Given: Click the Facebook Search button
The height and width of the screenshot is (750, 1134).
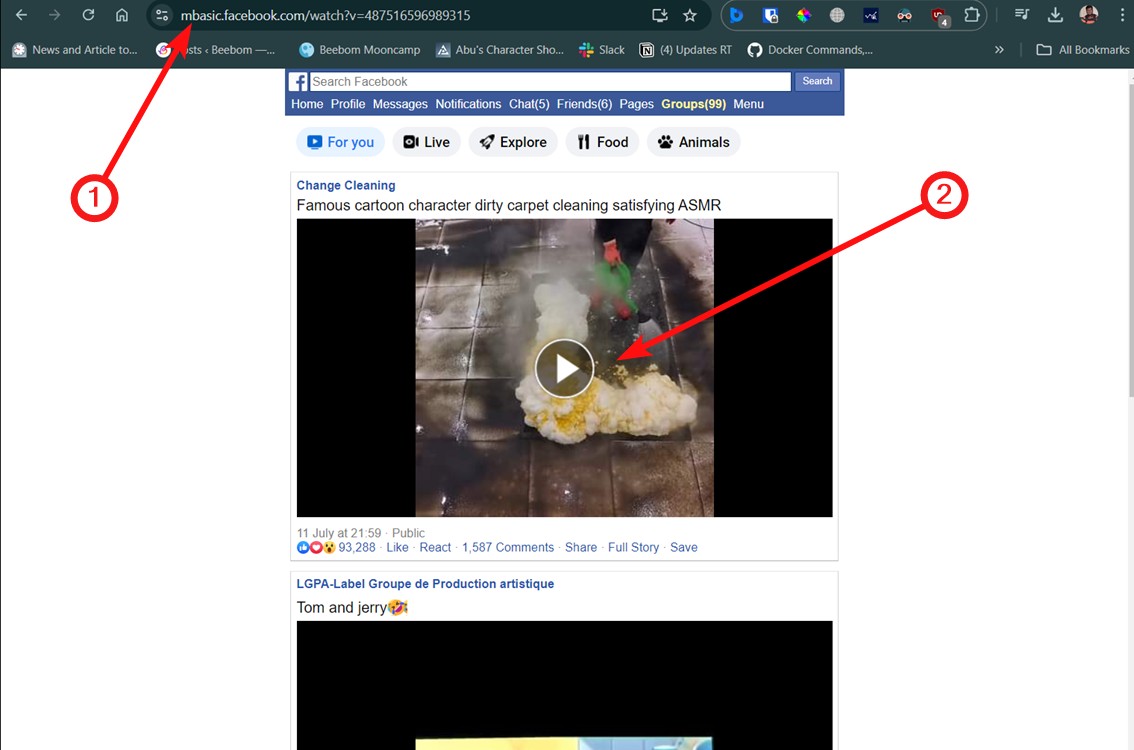Looking at the screenshot, I should 817,81.
